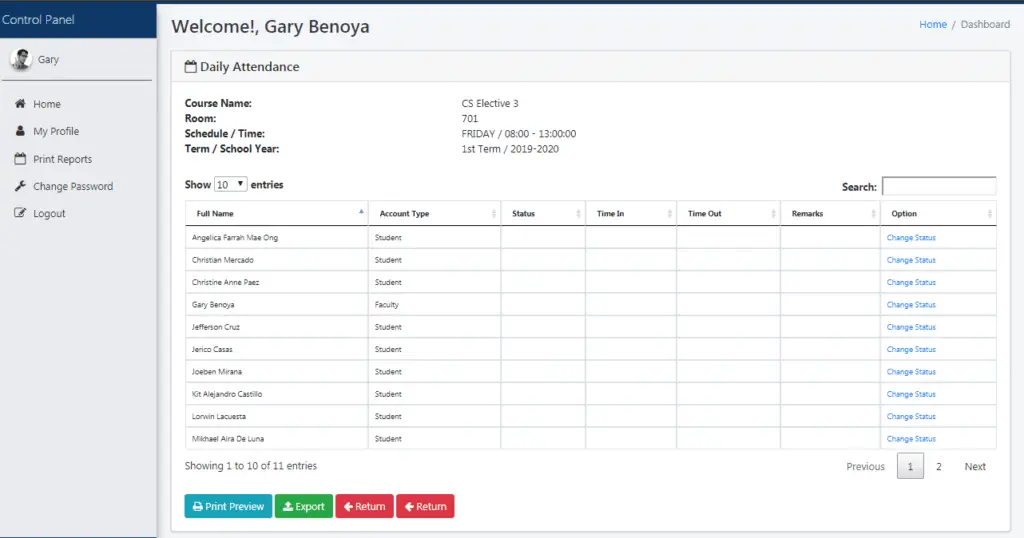Change Status for Angelica Farrah Mae Ong
The width and height of the screenshot is (1024, 538).
tap(911, 238)
